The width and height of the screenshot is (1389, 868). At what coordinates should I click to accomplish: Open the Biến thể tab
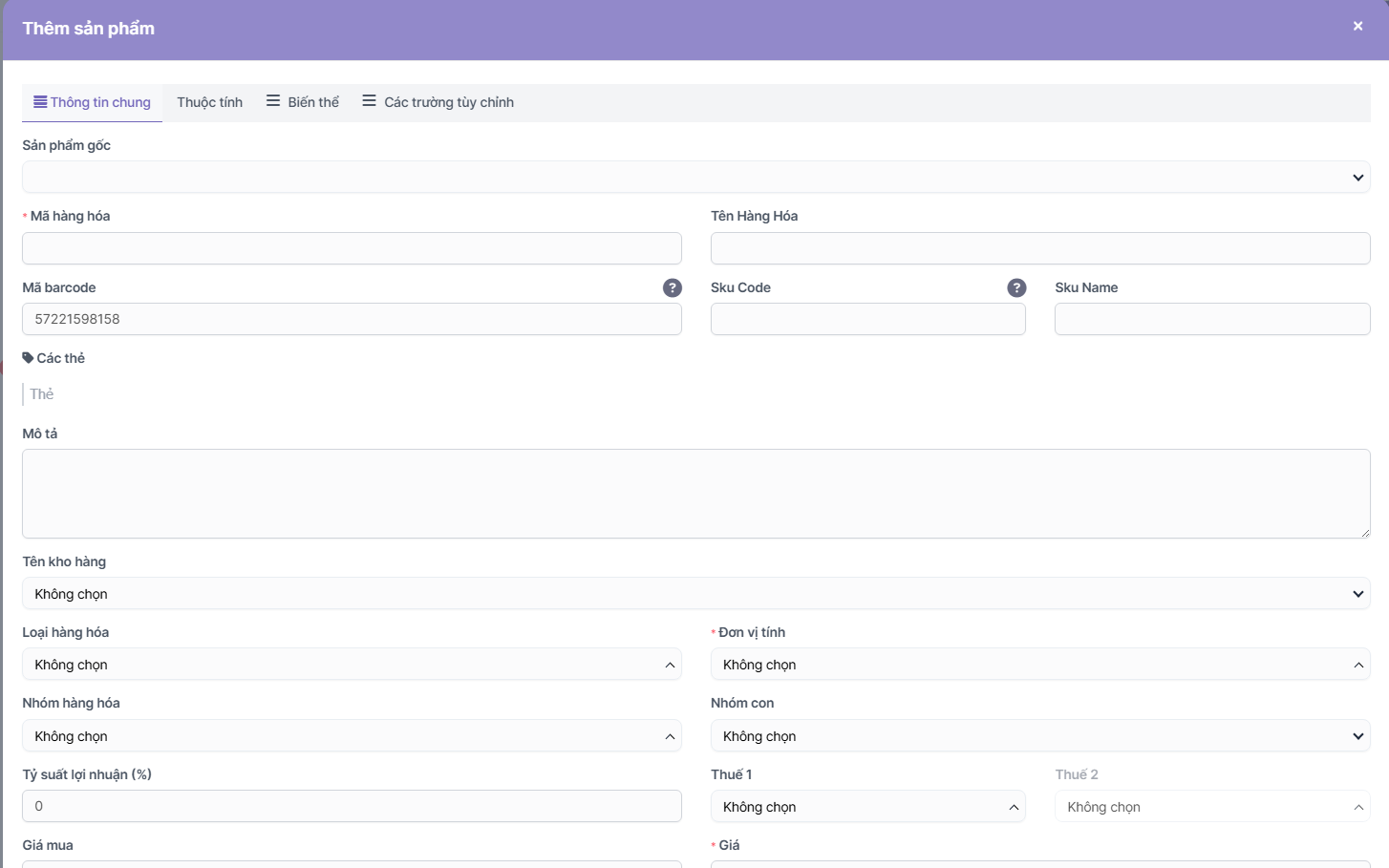(303, 102)
